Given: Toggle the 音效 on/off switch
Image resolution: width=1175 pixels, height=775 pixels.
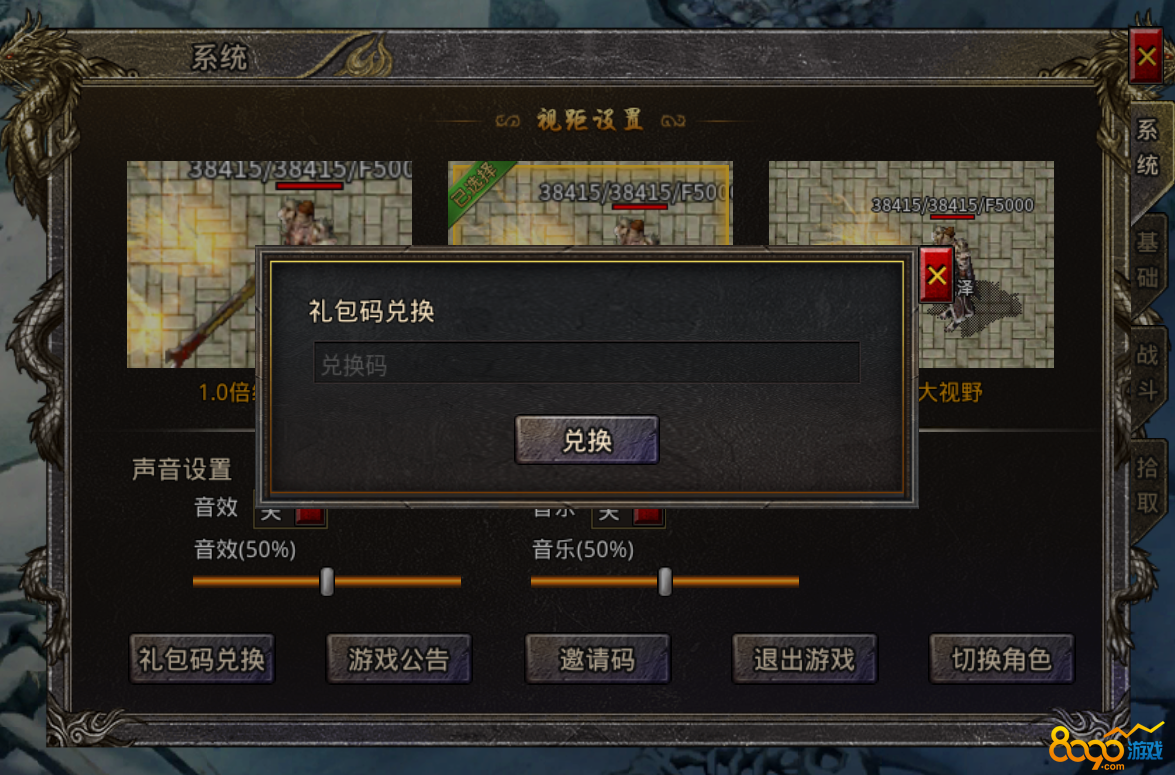Looking at the screenshot, I should 291,515.
